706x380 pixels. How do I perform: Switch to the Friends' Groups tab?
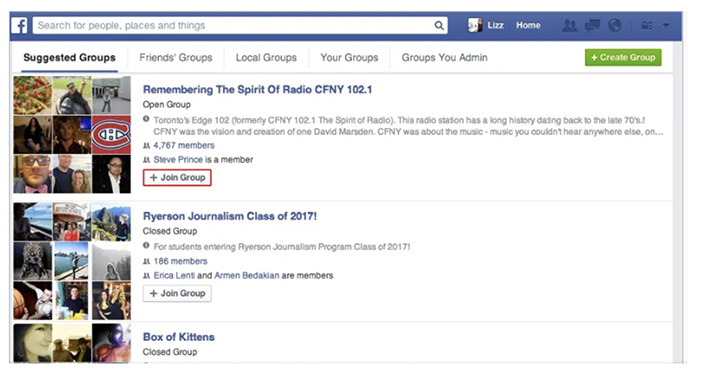tap(176, 58)
